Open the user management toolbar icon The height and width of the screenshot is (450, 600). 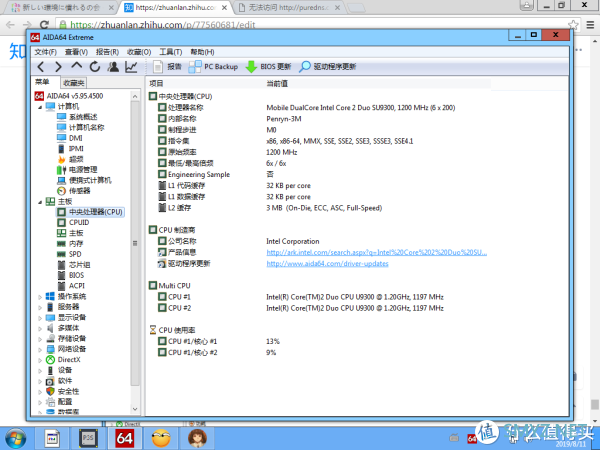point(113,67)
